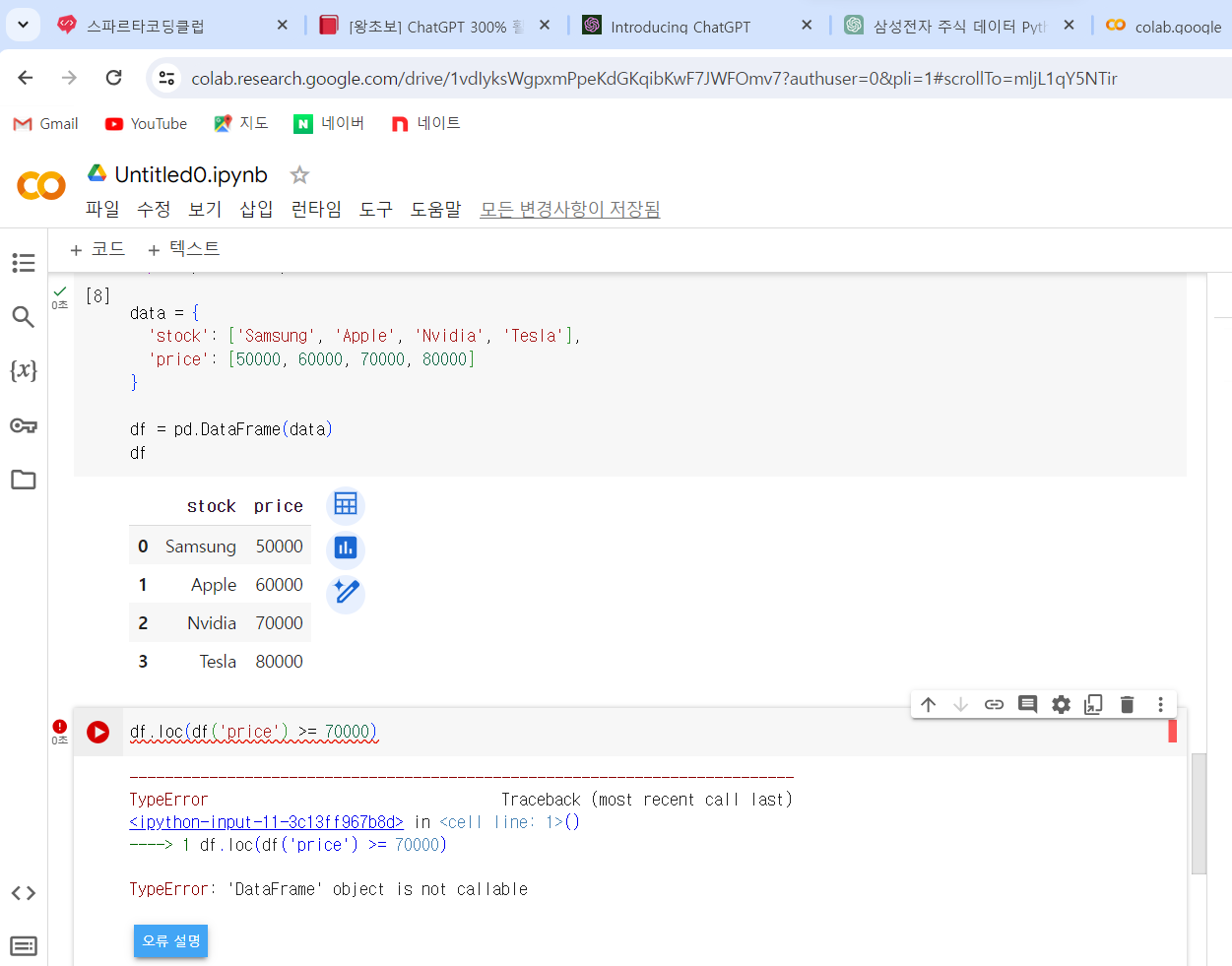Click the vertical scrollbar thumb
The height and width of the screenshot is (966, 1232).
tap(1199, 813)
